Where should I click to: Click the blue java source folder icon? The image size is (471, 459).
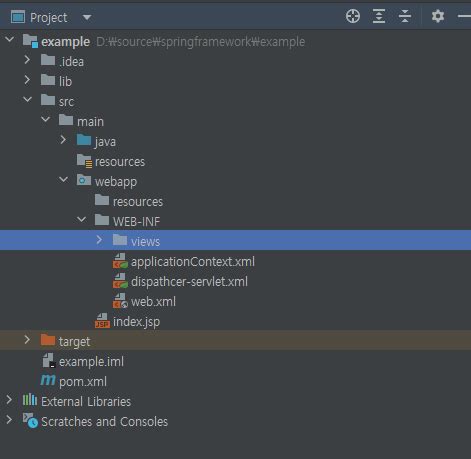pyautogui.click(x=84, y=140)
